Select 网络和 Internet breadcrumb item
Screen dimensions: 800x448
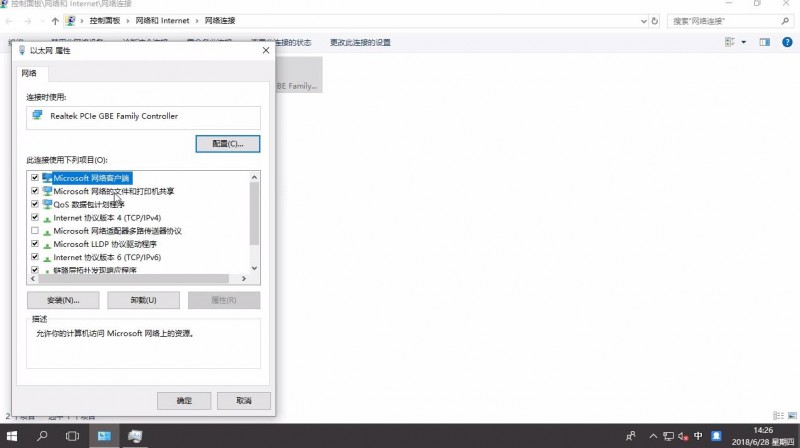coord(162,21)
